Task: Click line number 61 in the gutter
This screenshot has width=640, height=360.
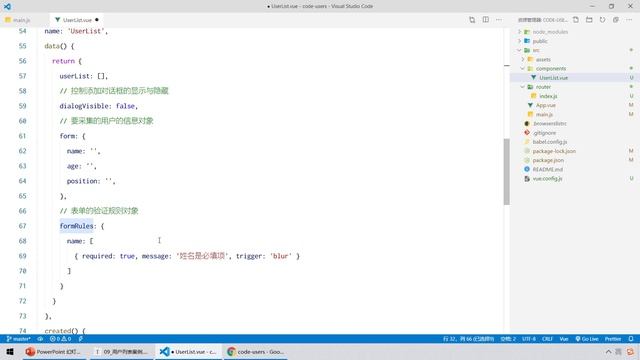Action: pyautogui.click(x=22, y=136)
